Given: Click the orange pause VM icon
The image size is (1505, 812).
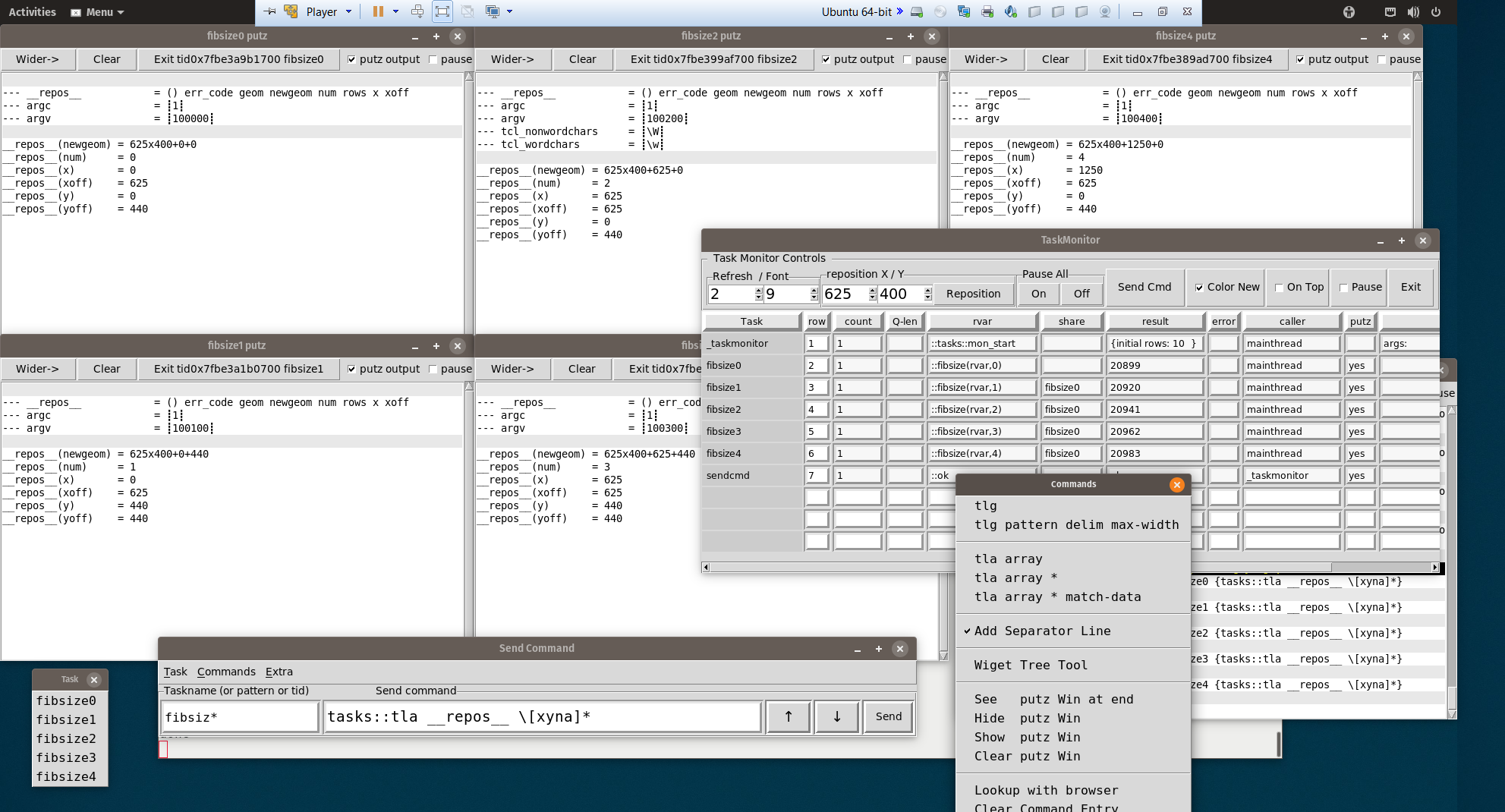Looking at the screenshot, I should click(378, 11).
